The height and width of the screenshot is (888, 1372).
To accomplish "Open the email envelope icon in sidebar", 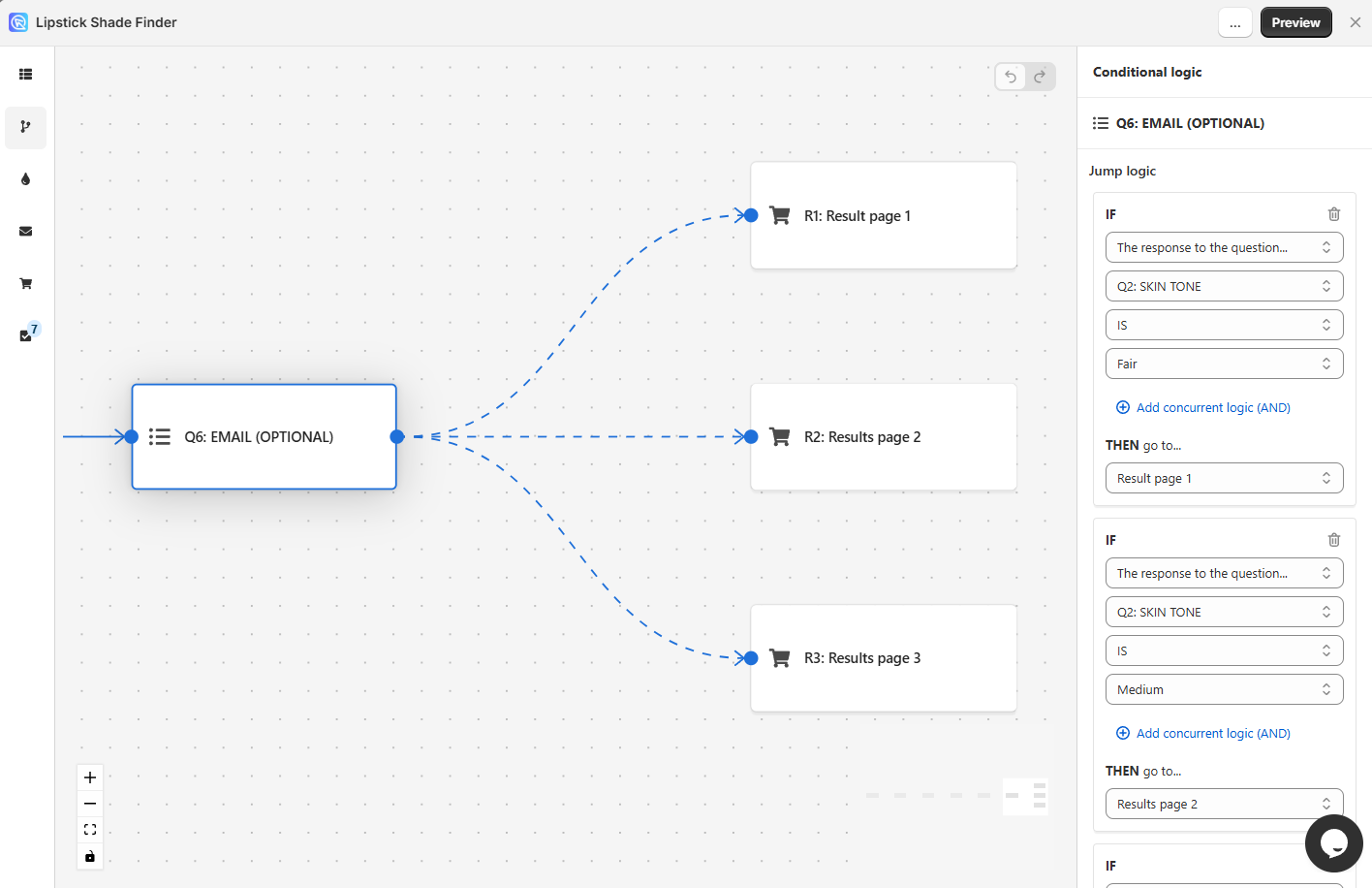I will (26, 232).
